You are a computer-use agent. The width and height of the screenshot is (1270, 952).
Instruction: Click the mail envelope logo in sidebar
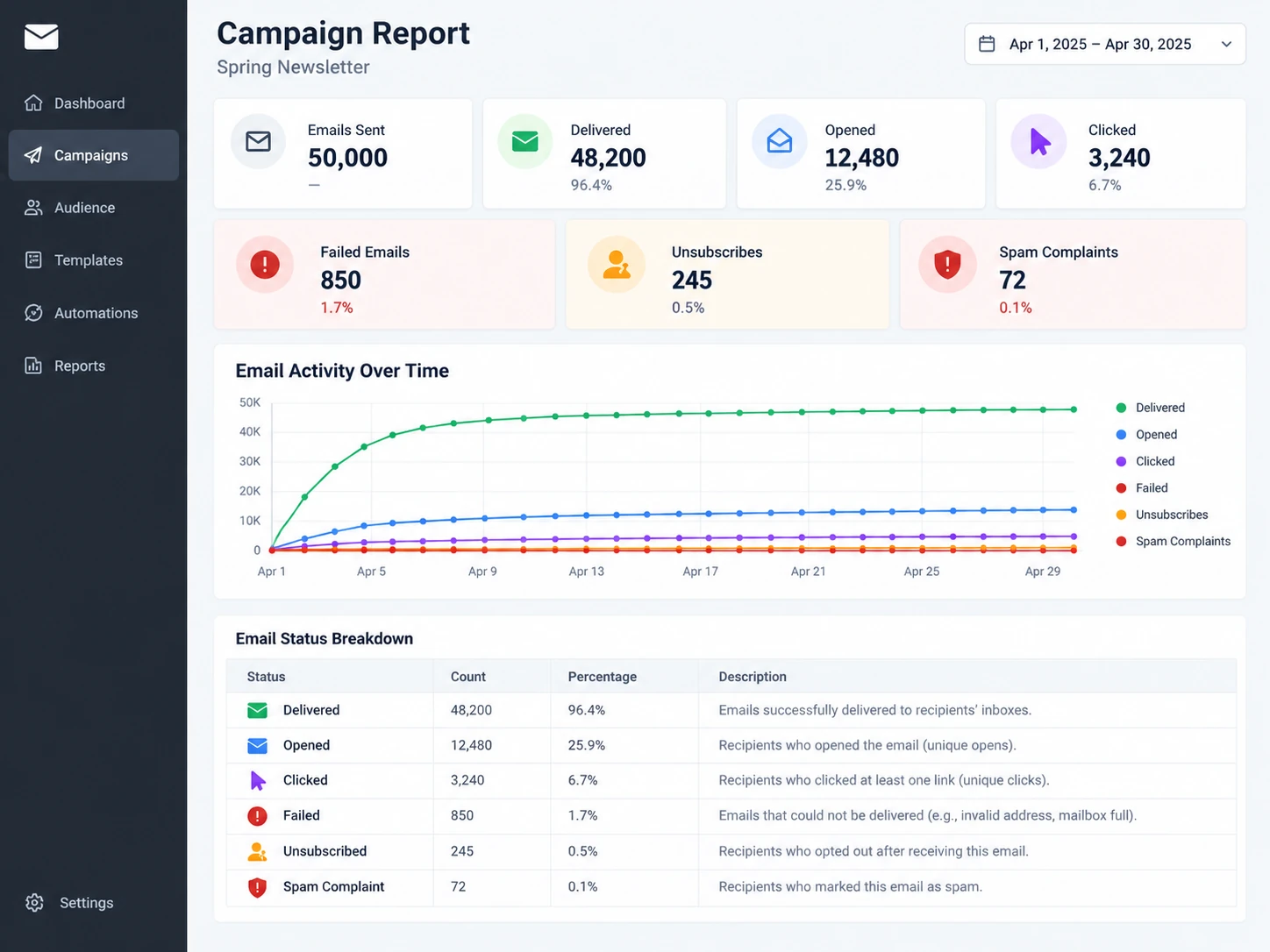pos(41,37)
